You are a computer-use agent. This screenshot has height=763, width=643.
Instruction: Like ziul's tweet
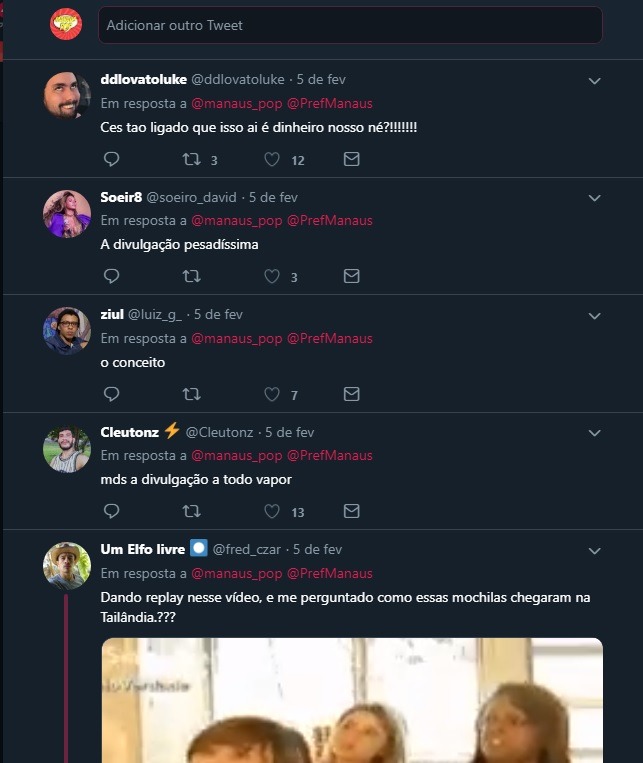271,394
